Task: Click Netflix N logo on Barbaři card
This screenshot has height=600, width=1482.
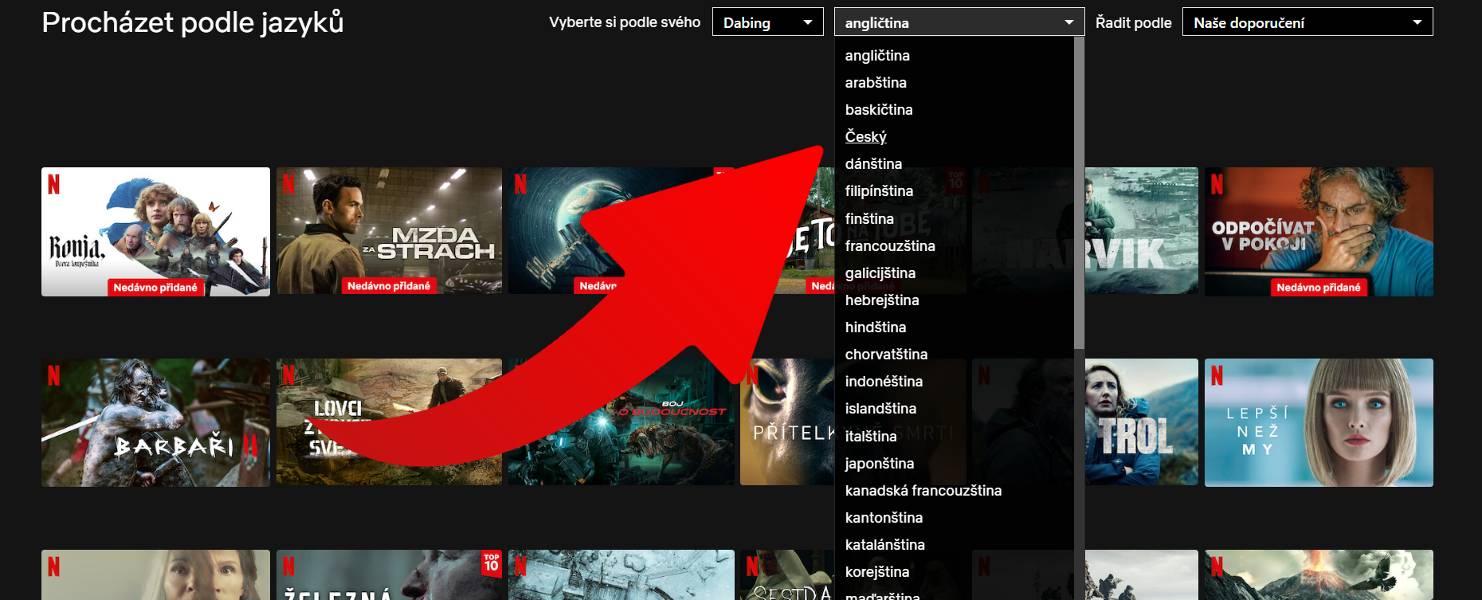Action: (54, 376)
